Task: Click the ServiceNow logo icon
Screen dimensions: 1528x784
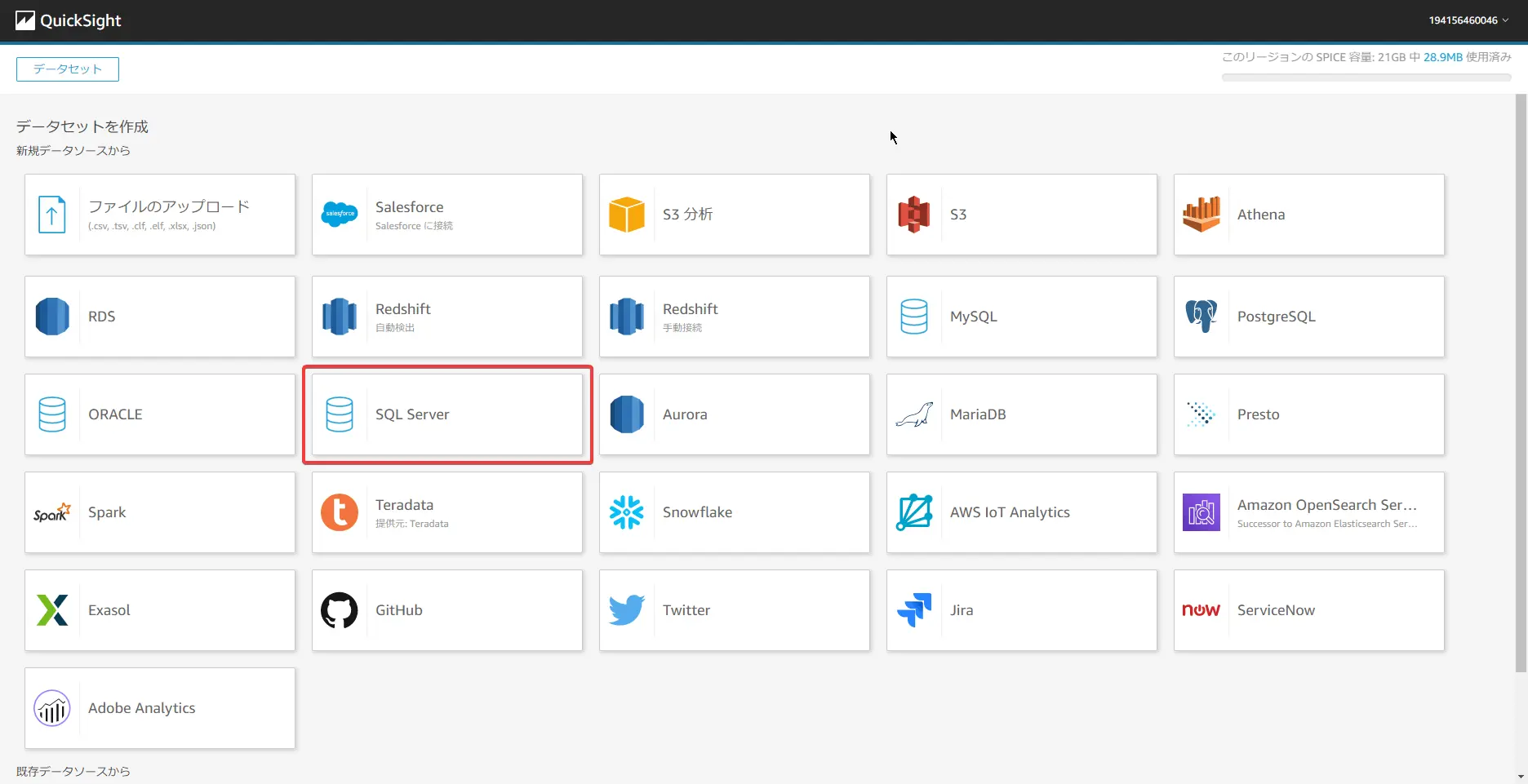Action: [x=1202, y=610]
